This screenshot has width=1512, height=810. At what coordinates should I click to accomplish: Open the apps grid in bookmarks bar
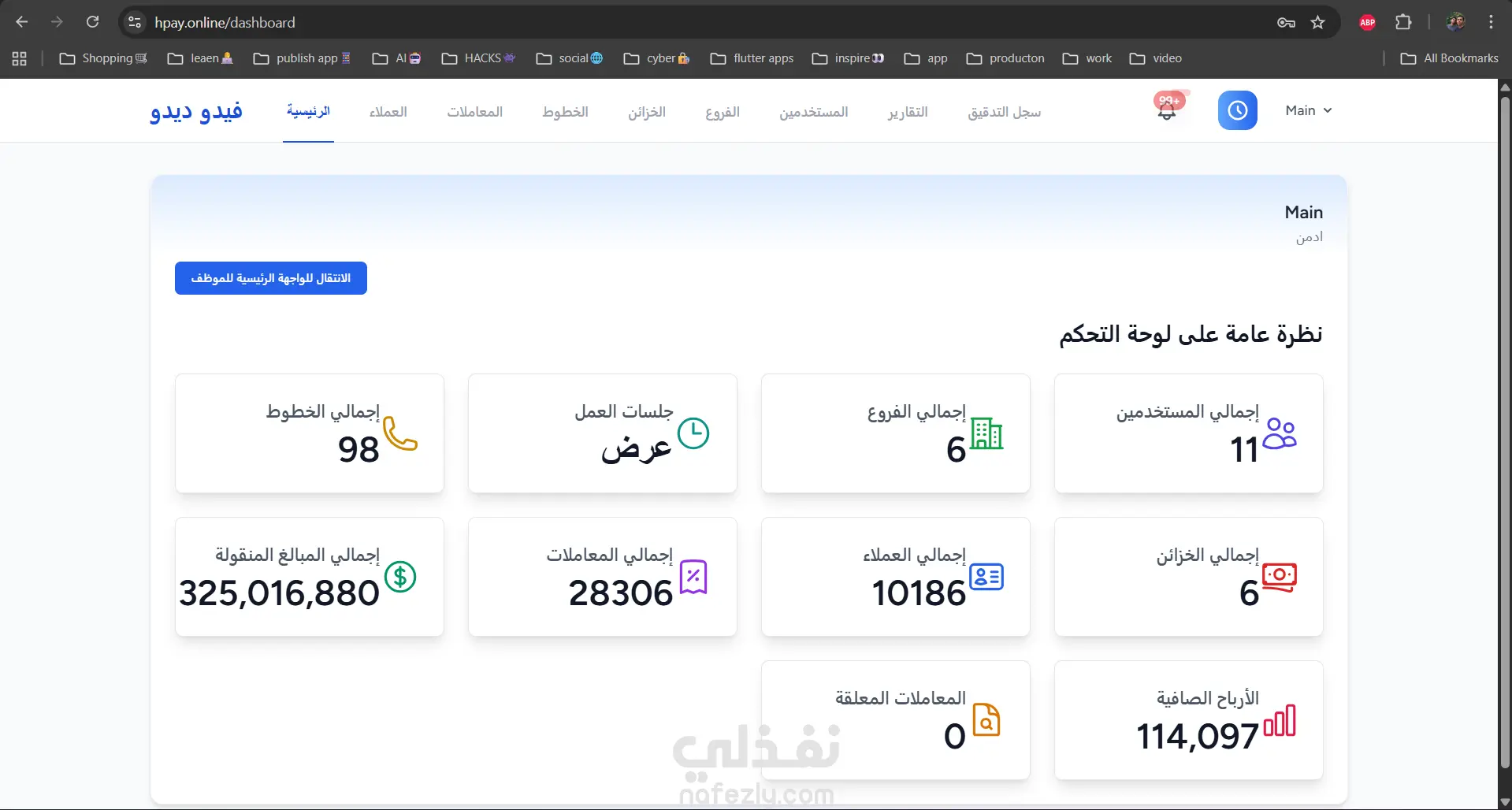point(20,58)
